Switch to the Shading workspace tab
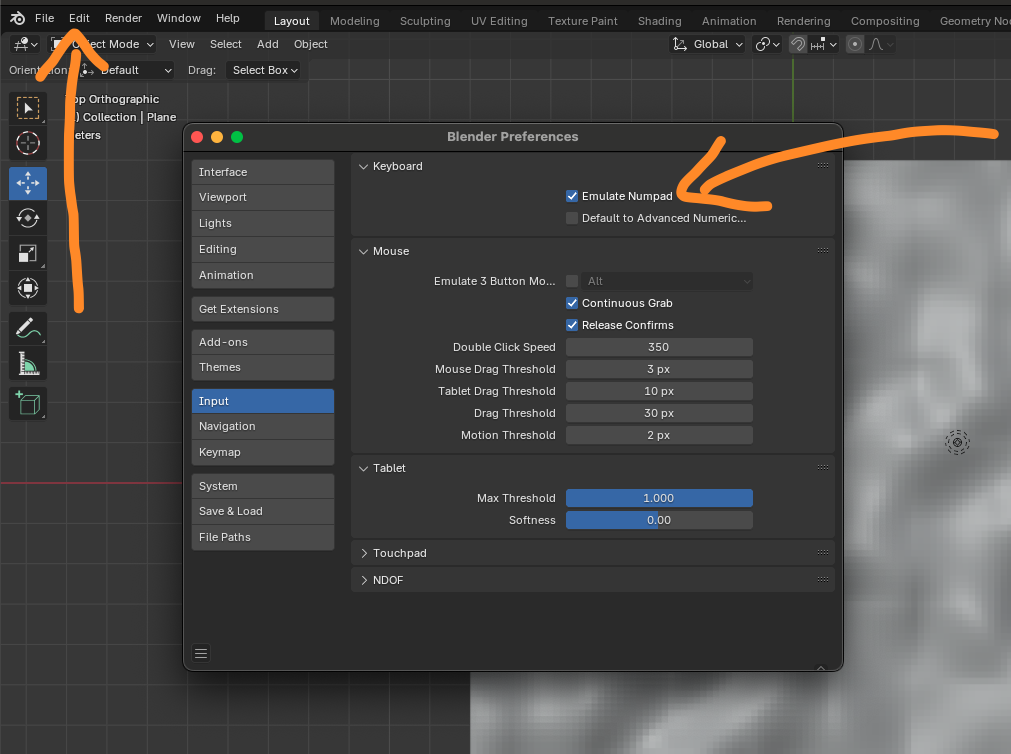Image resolution: width=1011 pixels, height=754 pixels. [x=660, y=21]
